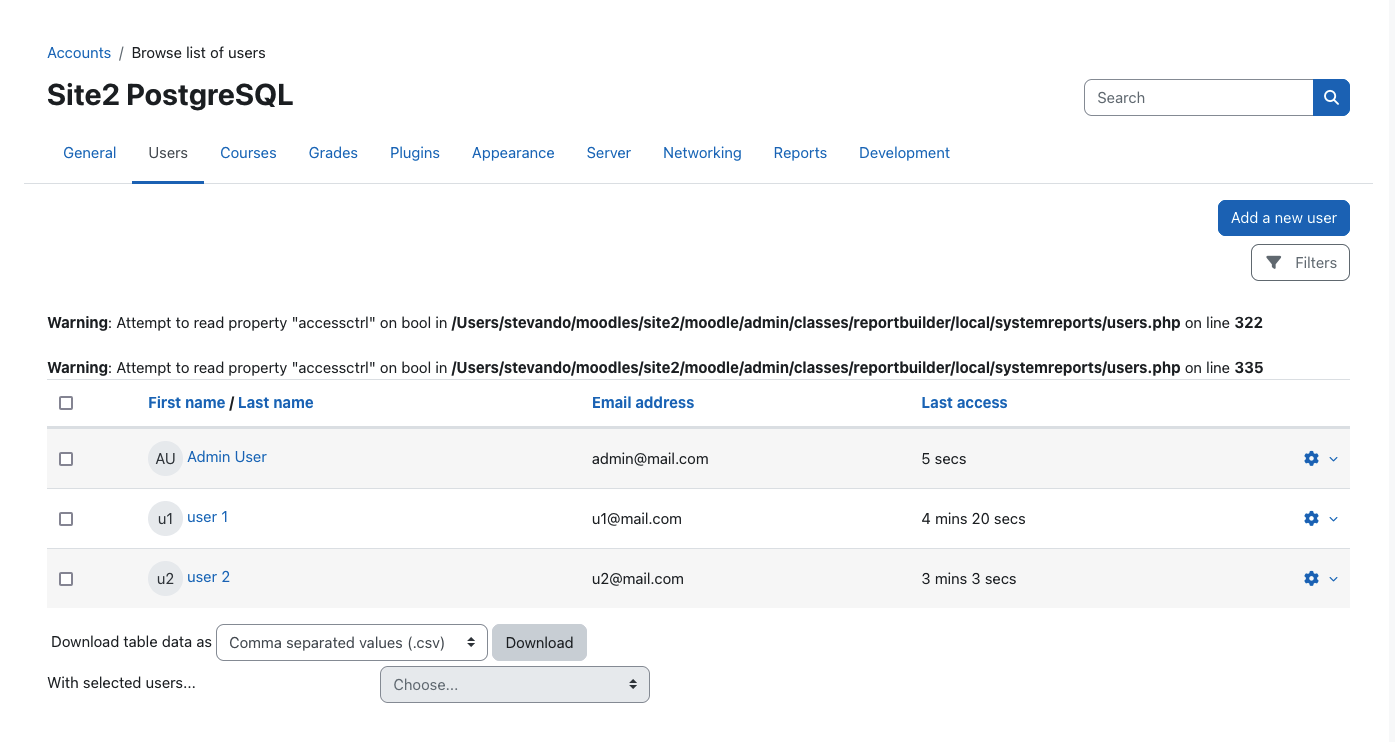
Task: Switch to the Development tab
Action: point(904,153)
